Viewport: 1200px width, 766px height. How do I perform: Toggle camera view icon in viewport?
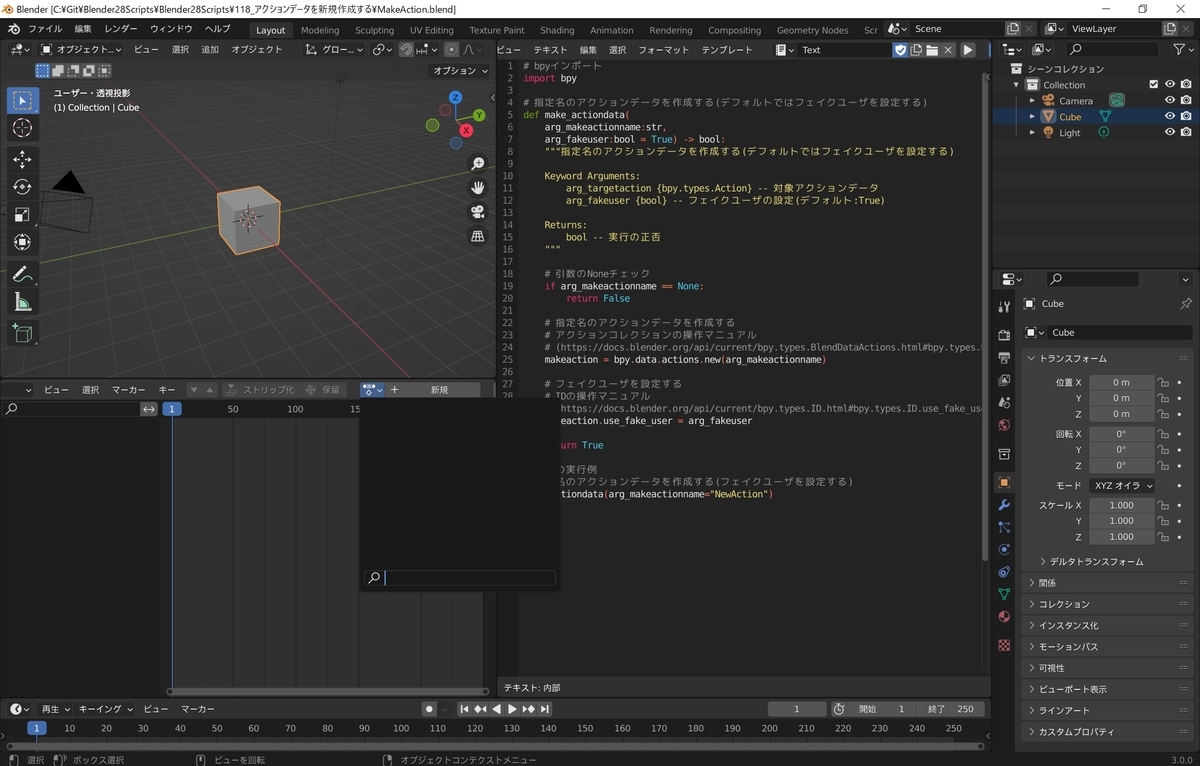point(478,211)
